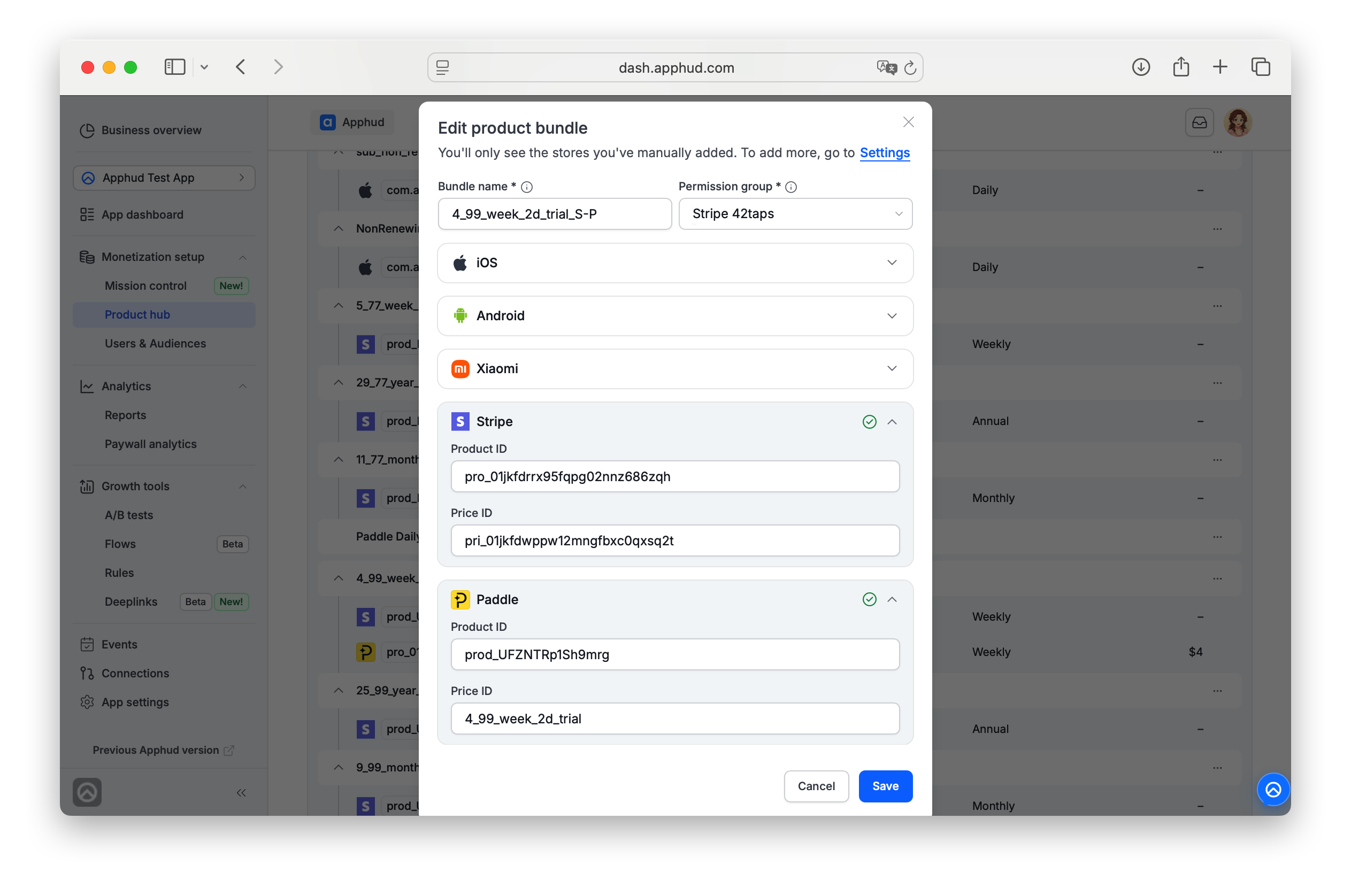Click the Stripe S logo in dialog
Viewport: 1351px width, 896px height.
pyautogui.click(x=460, y=421)
